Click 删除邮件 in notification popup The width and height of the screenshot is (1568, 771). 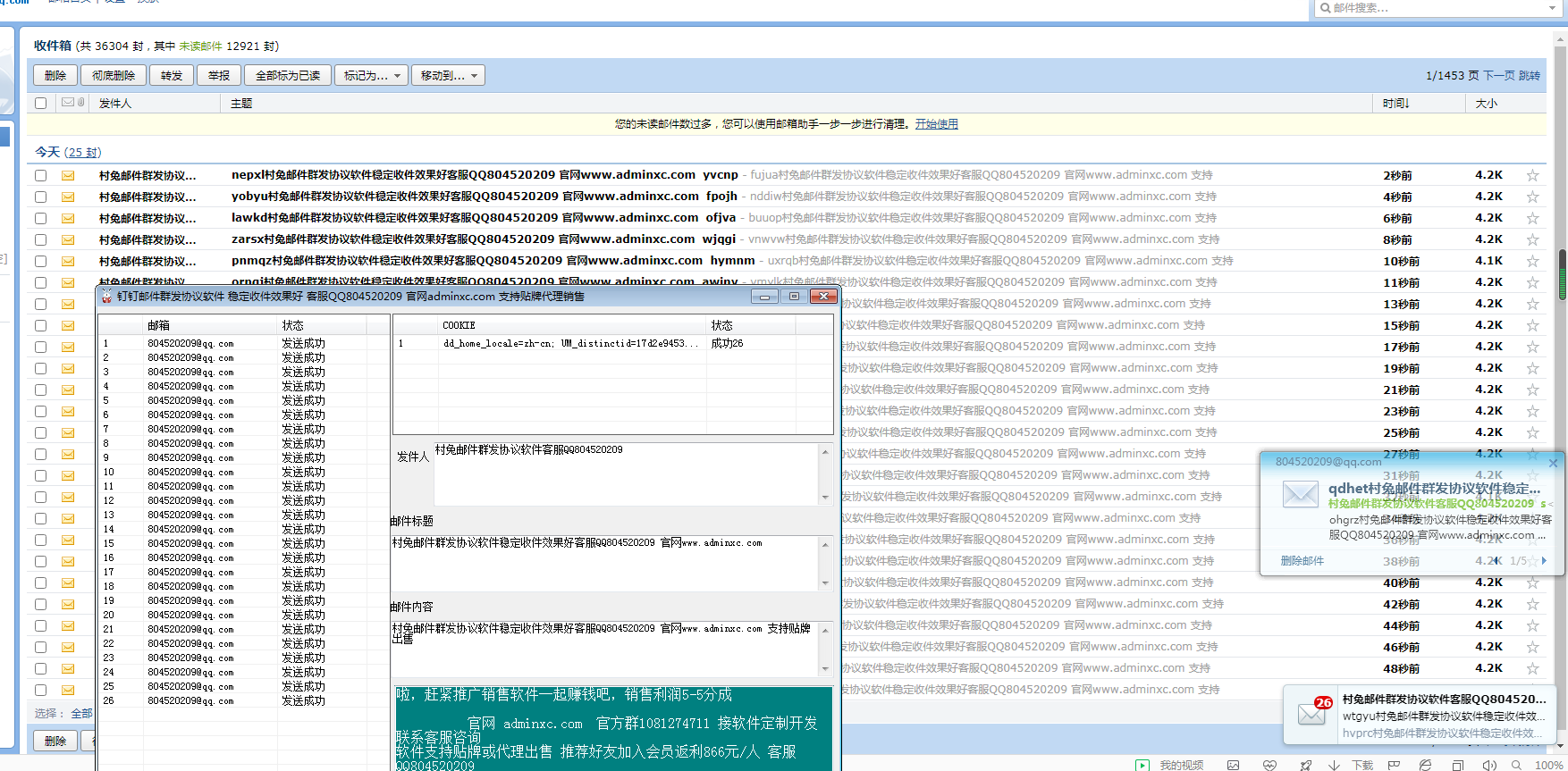tap(1302, 561)
